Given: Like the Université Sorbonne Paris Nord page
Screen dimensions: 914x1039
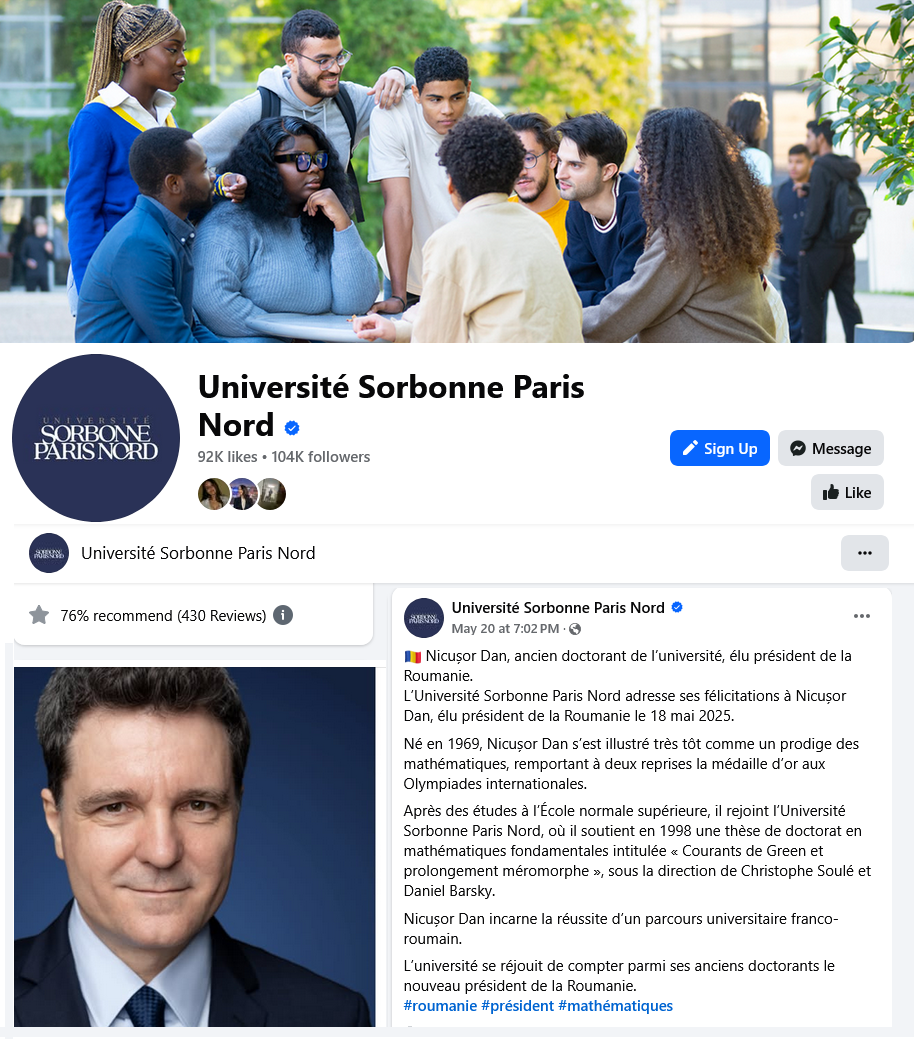Looking at the screenshot, I should [x=847, y=492].
